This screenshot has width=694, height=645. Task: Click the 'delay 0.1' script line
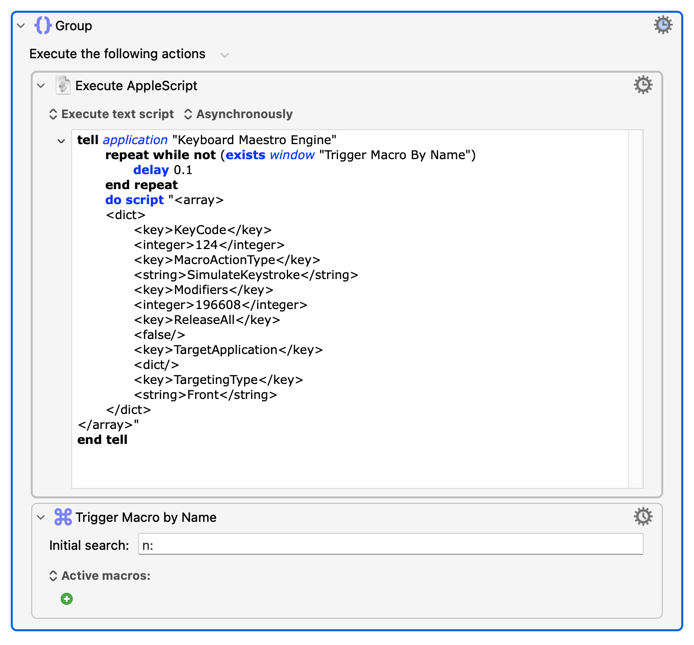pos(162,170)
